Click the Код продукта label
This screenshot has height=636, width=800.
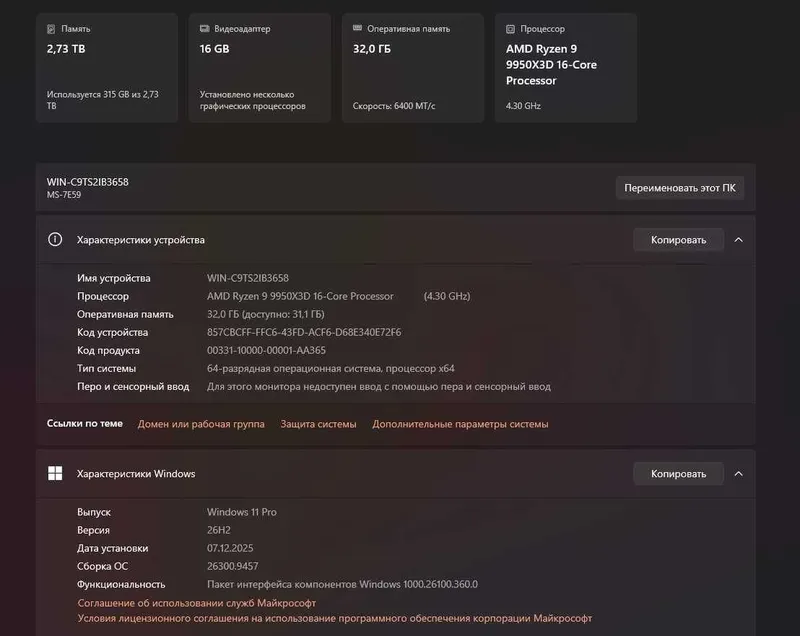coord(108,350)
